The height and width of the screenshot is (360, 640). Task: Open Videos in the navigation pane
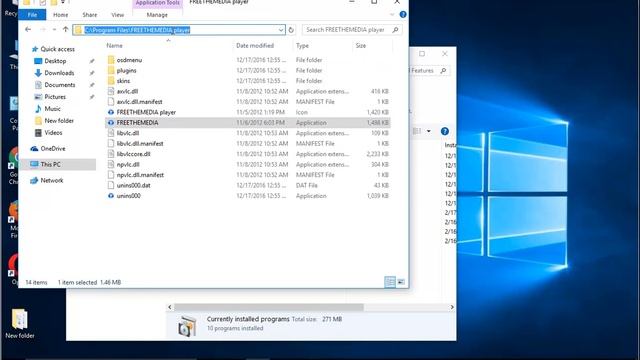click(x=53, y=133)
